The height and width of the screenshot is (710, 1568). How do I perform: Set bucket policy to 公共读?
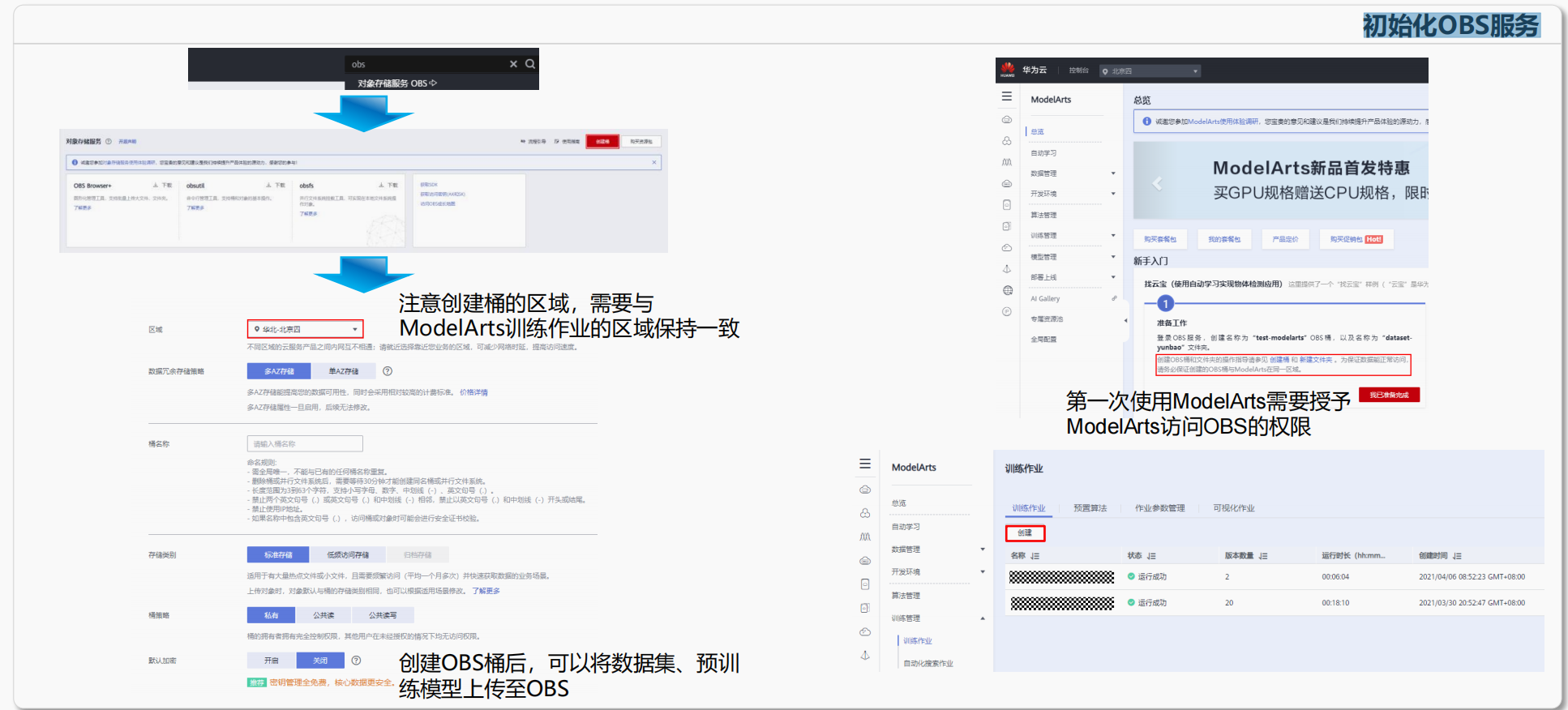[x=323, y=615]
